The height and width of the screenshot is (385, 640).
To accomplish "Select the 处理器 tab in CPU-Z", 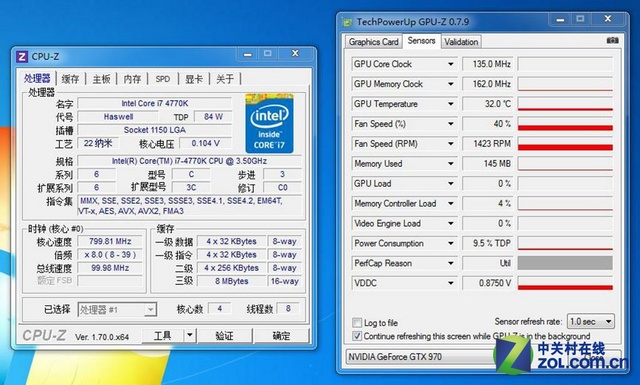I will pos(37,78).
